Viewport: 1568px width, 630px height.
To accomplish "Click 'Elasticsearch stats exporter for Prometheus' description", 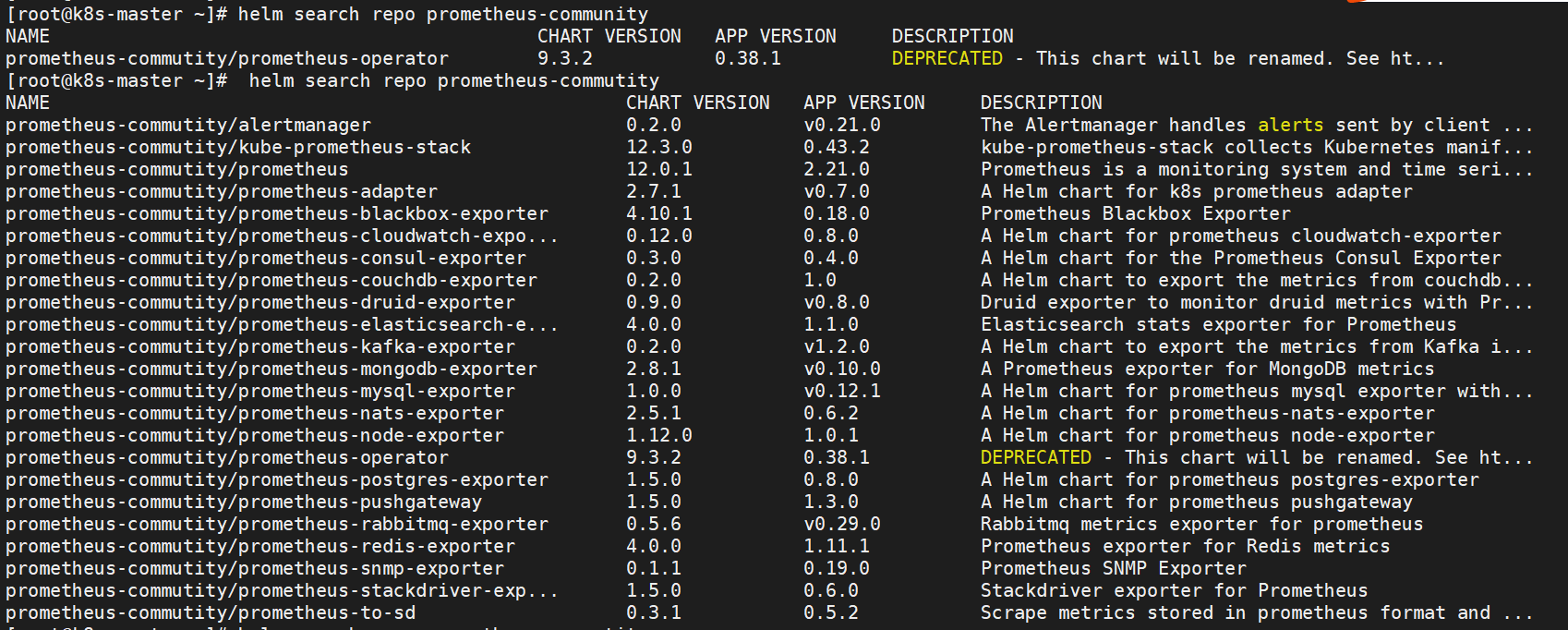I will [x=1219, y=324].
